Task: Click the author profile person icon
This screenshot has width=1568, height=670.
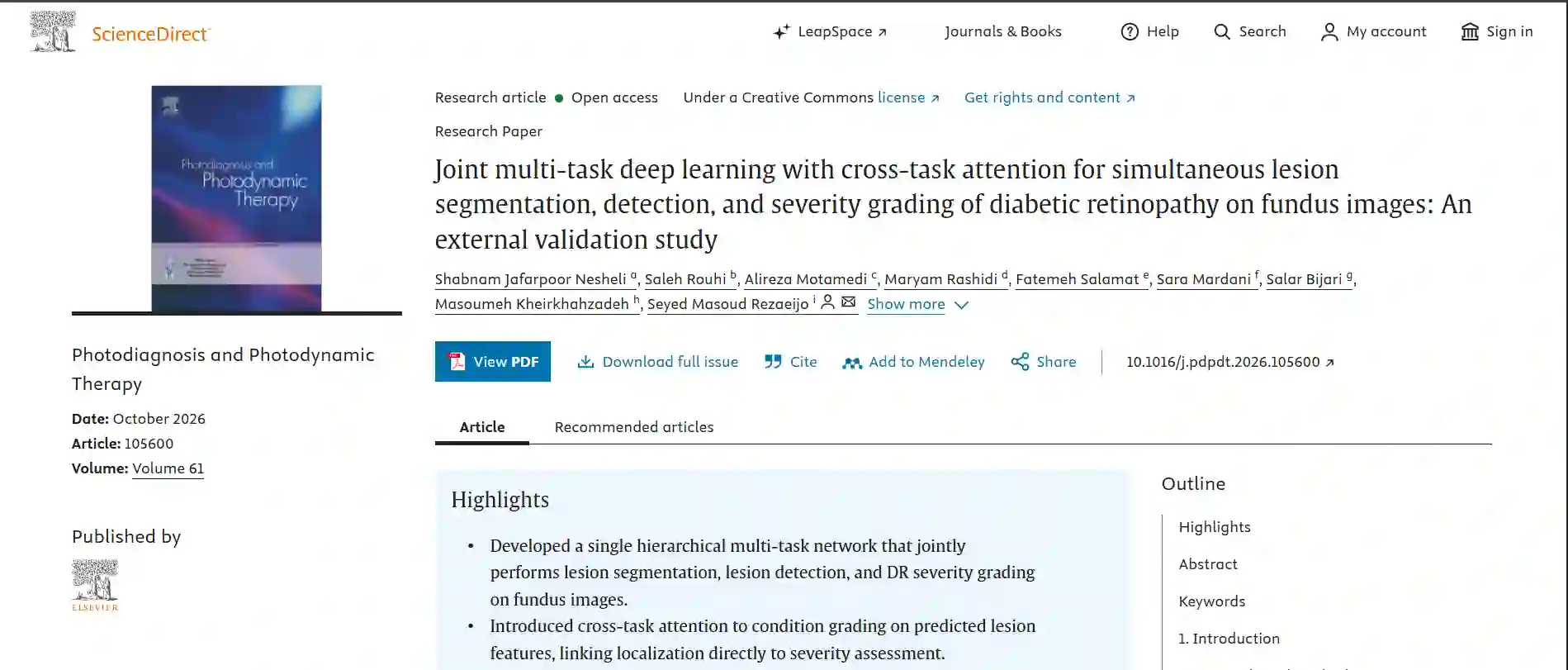Action: [827, 302]
